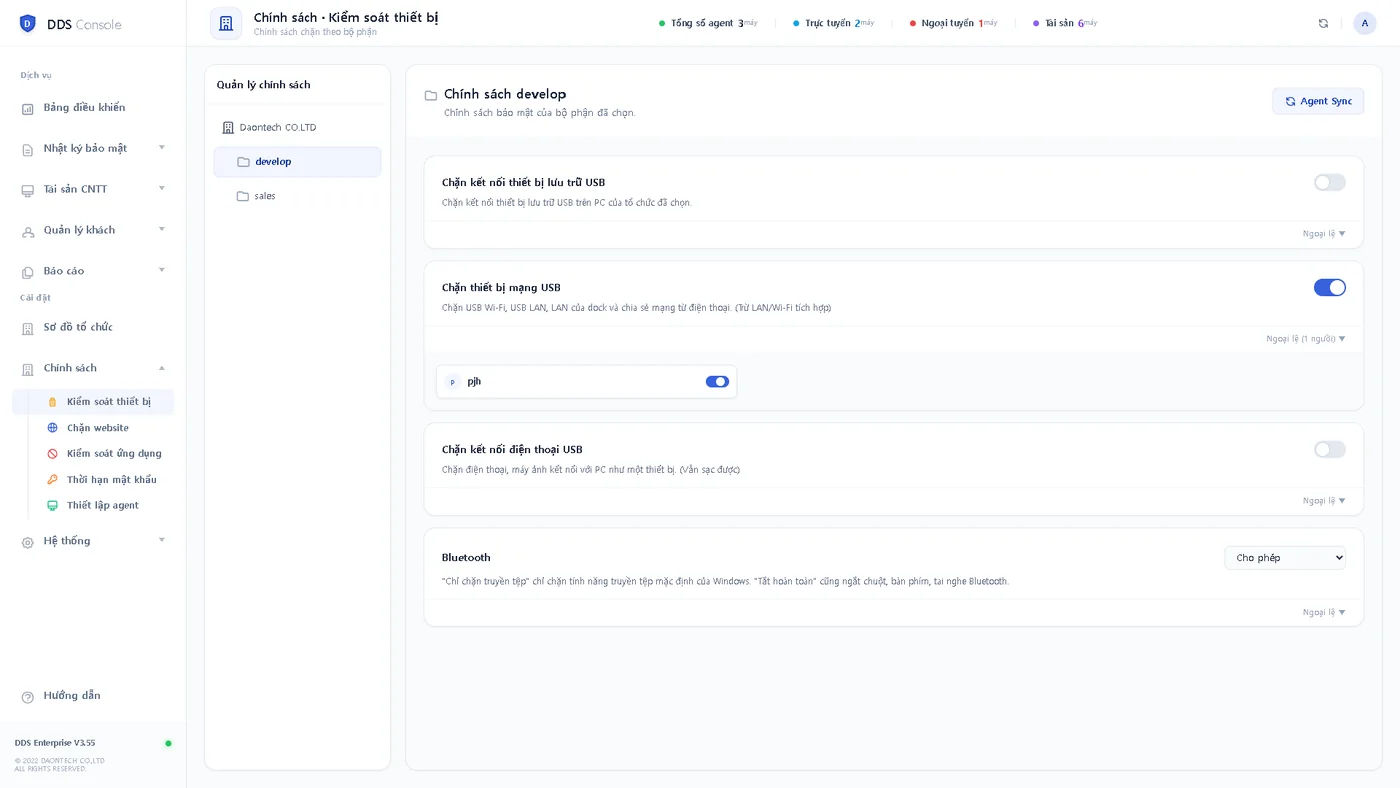Collapse Ngoại lệ (1 người) exceptions list
This screenshot has height=788, width=1400.
pos(1306,339)
